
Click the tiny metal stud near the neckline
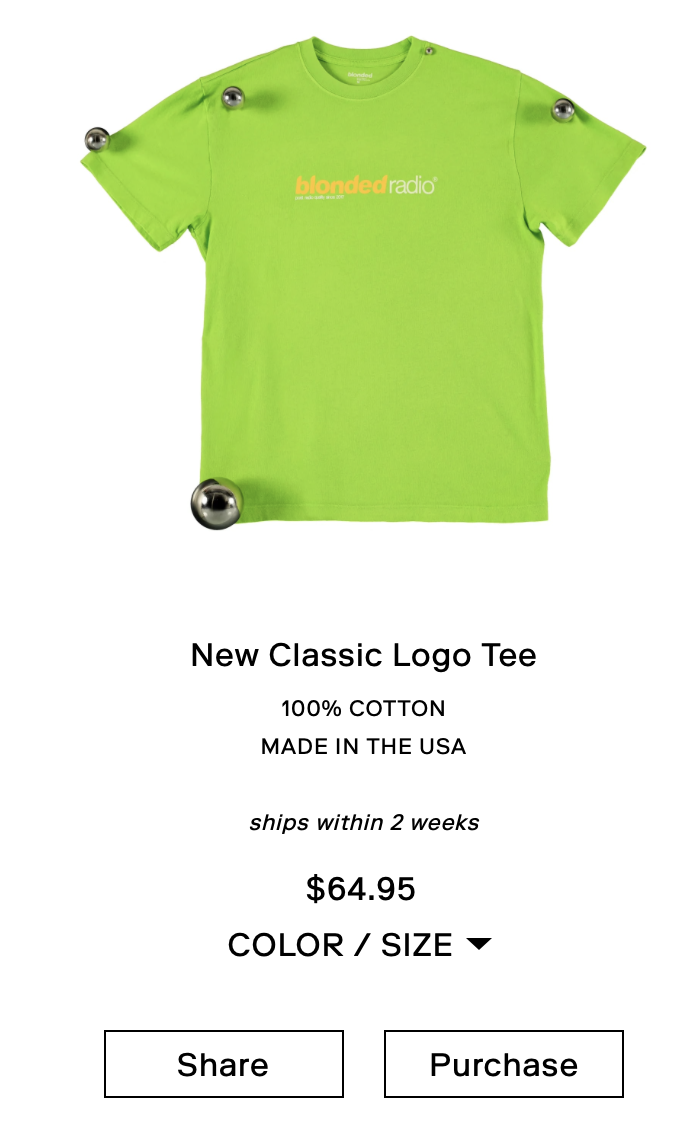pos(428,51)
